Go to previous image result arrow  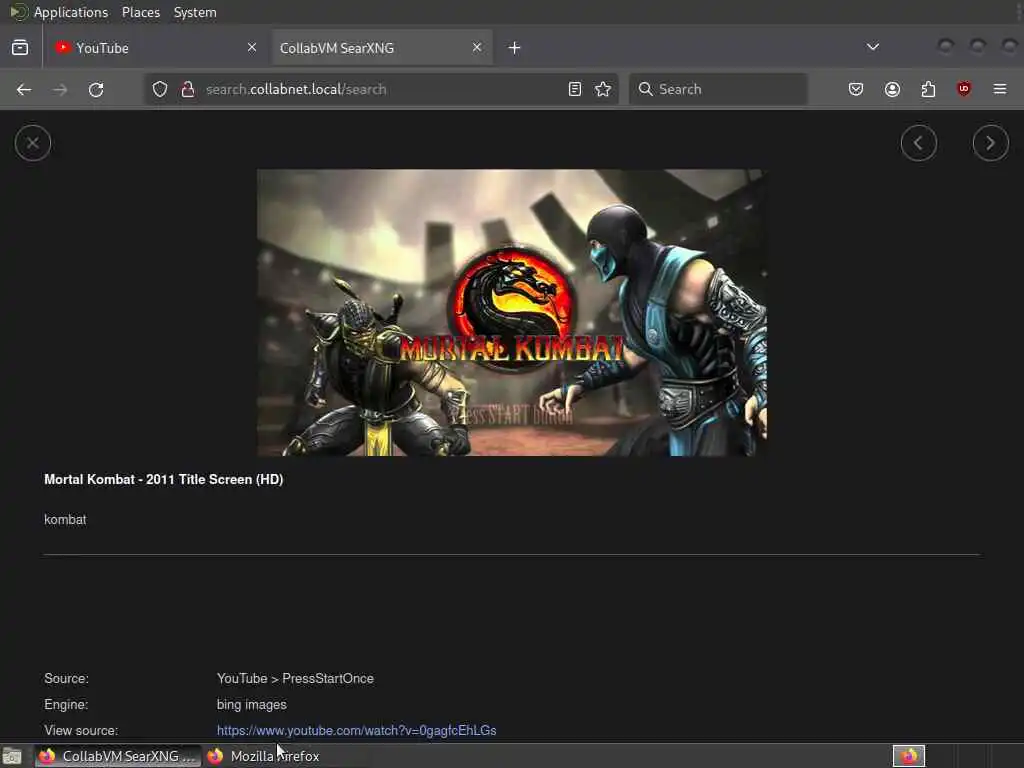point(918,143)
